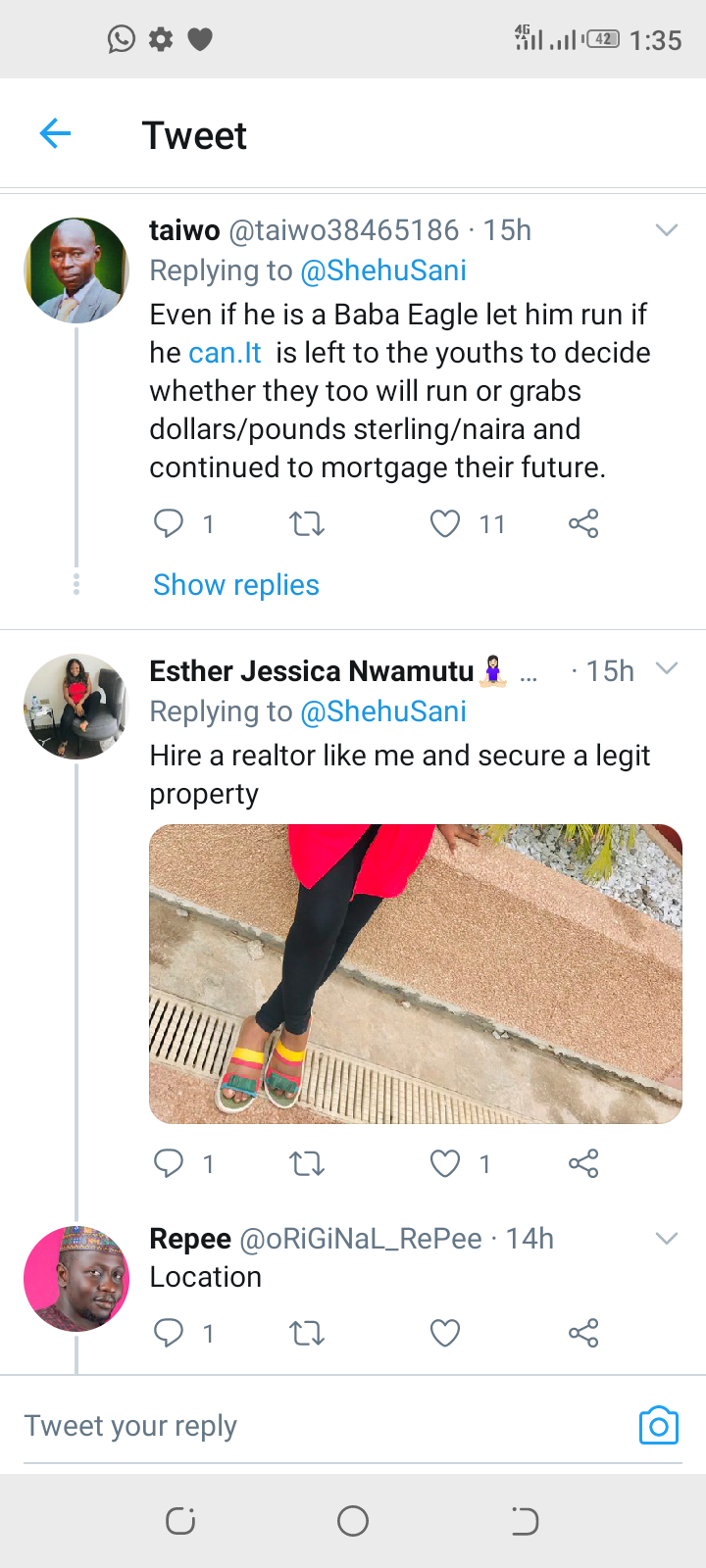The height and width of the screenshot is (1568, 706).
Task: Open taiwo's profile picture
Action: tap(76, 270)
